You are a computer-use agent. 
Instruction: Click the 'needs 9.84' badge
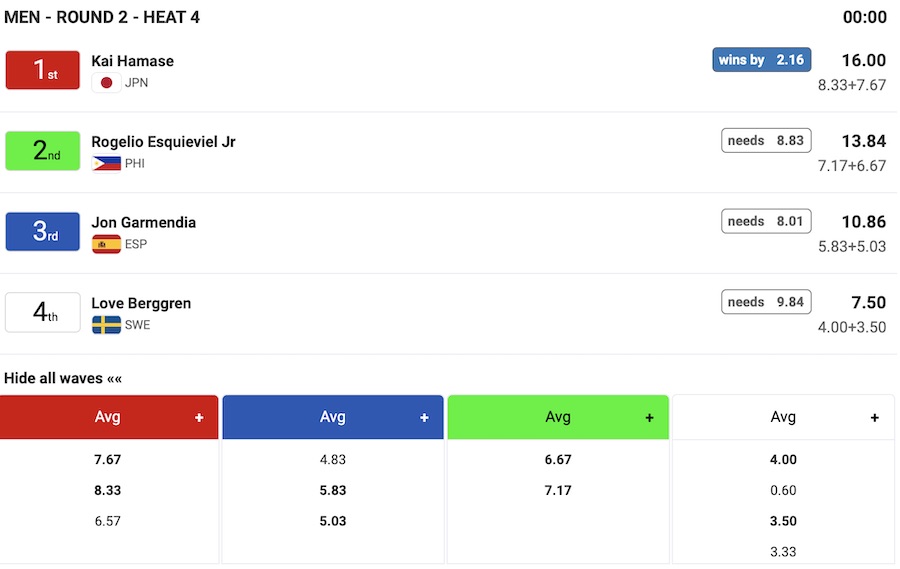pos(766,302)
